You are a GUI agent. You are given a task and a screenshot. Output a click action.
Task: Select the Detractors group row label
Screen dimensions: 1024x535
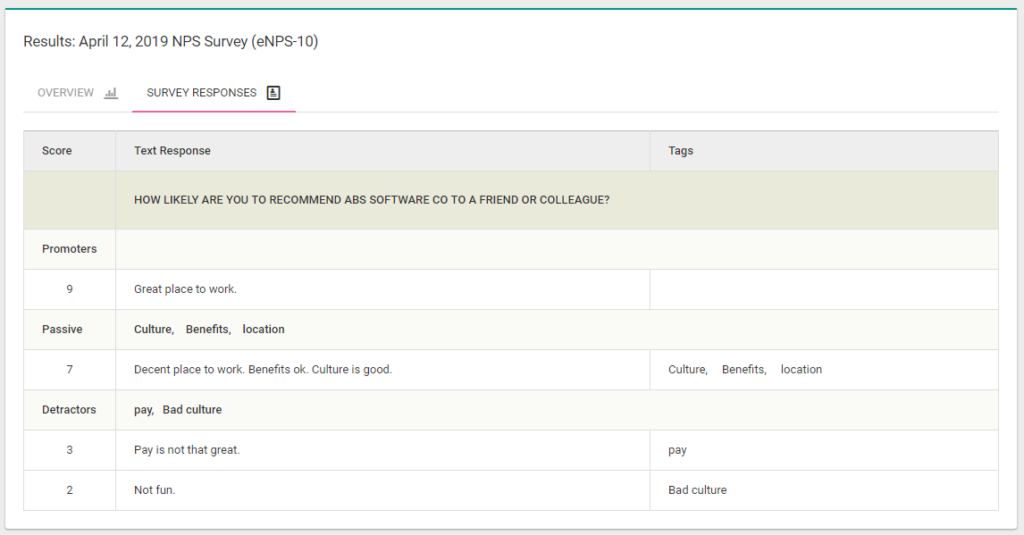point(69,409)
